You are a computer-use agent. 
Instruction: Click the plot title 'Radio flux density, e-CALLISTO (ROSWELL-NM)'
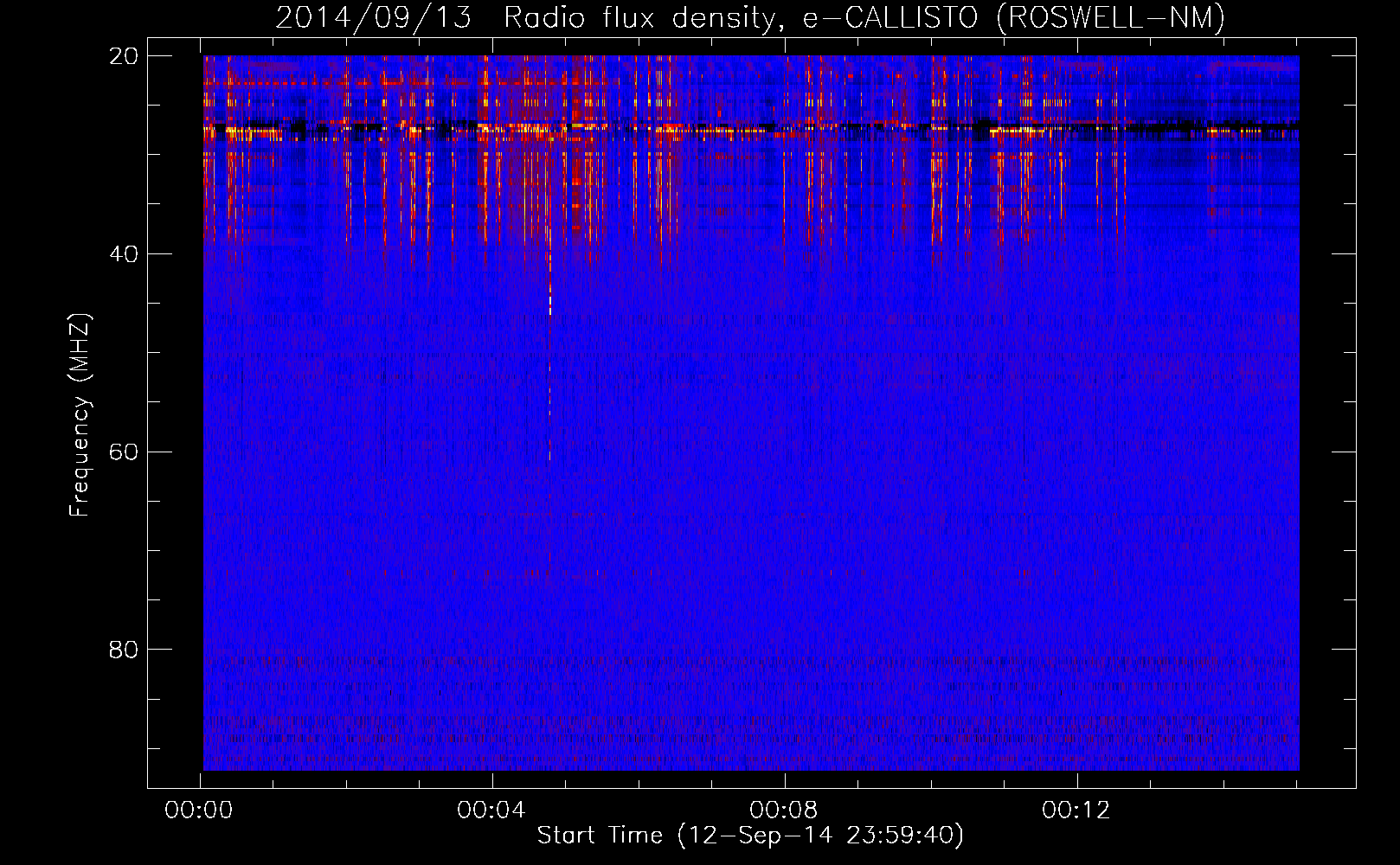coord(864,18)
